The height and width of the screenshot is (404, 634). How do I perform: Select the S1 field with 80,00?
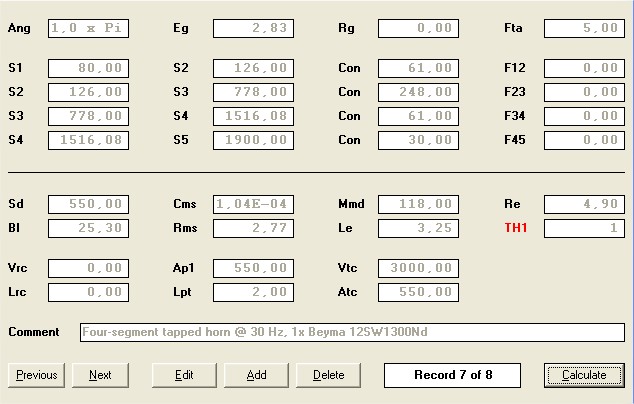coord(88,68)
